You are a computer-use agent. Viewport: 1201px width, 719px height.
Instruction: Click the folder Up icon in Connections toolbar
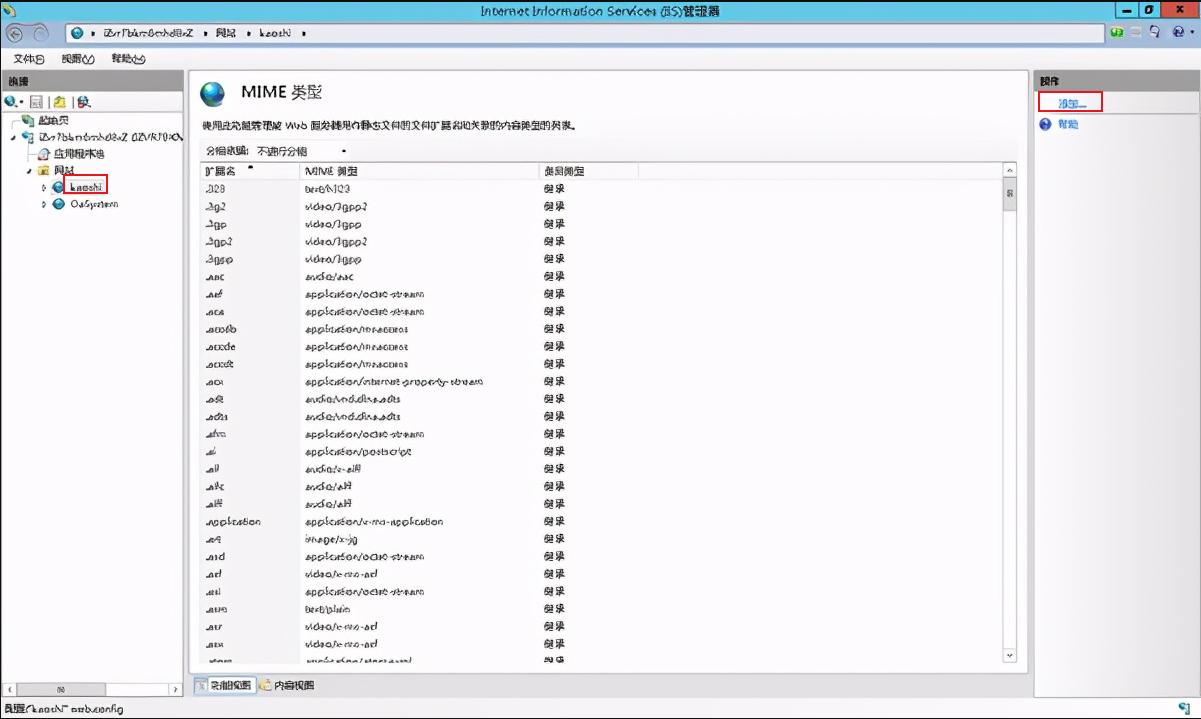(60, 102)
